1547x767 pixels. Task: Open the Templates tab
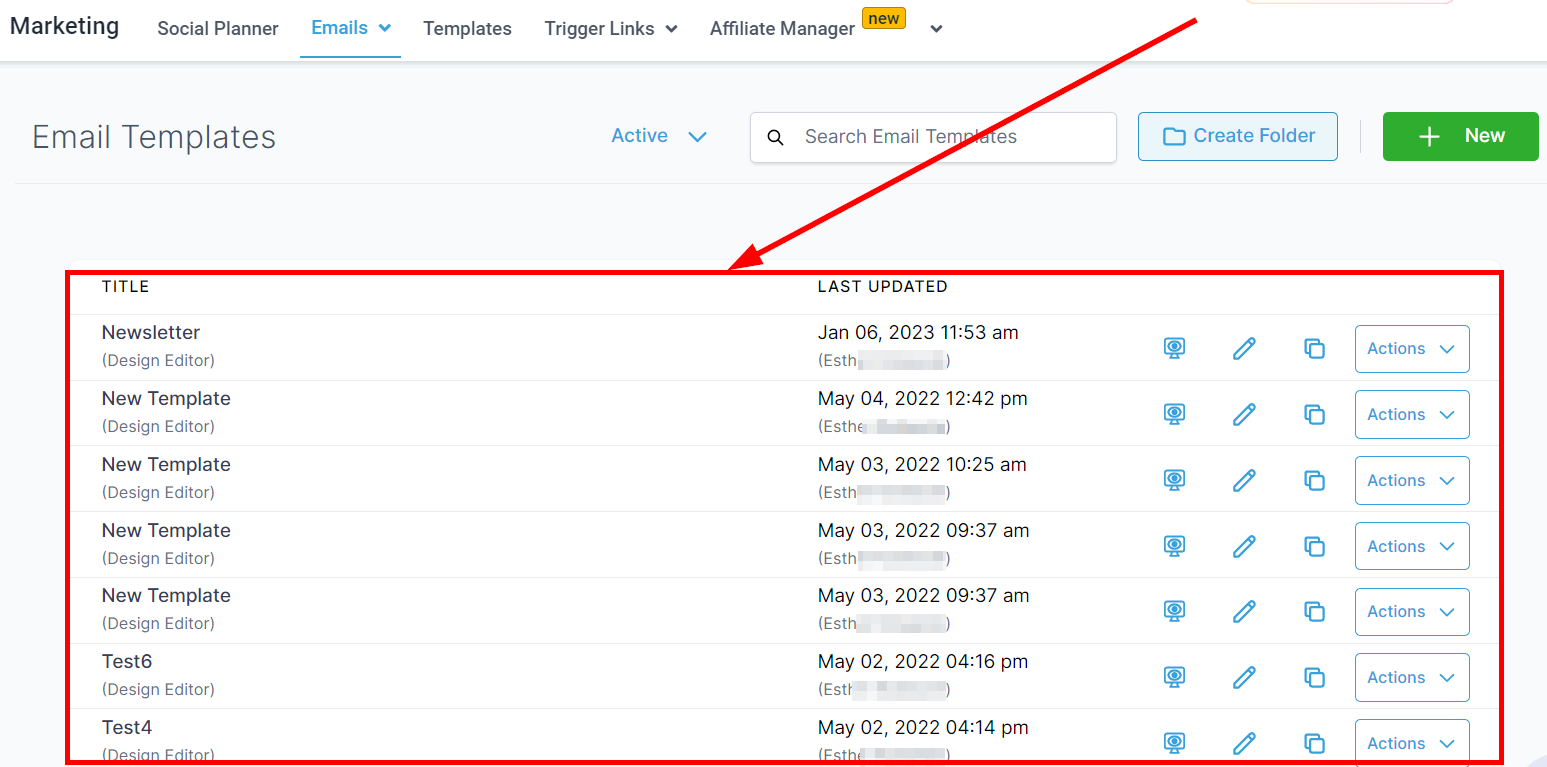(x=467, y=29)
